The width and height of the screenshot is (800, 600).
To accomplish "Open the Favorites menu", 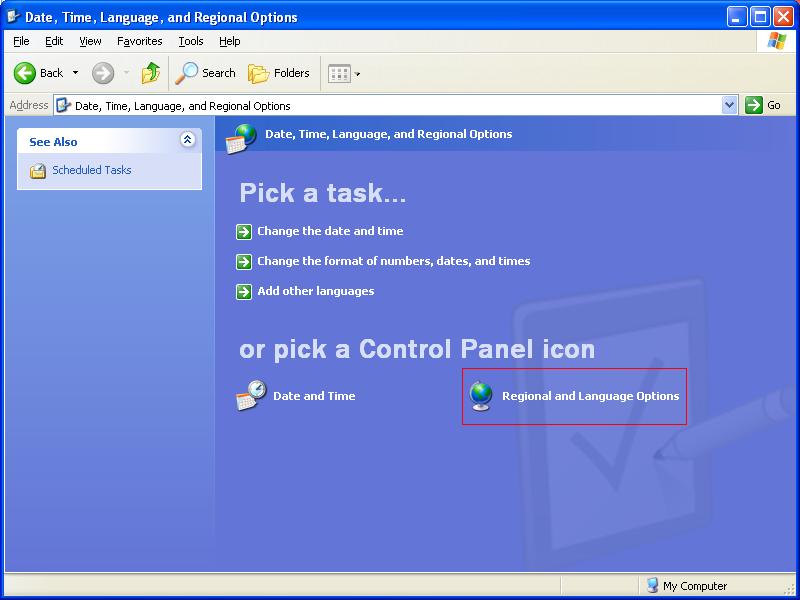I will pyautogui.click(x=139, y=41).
